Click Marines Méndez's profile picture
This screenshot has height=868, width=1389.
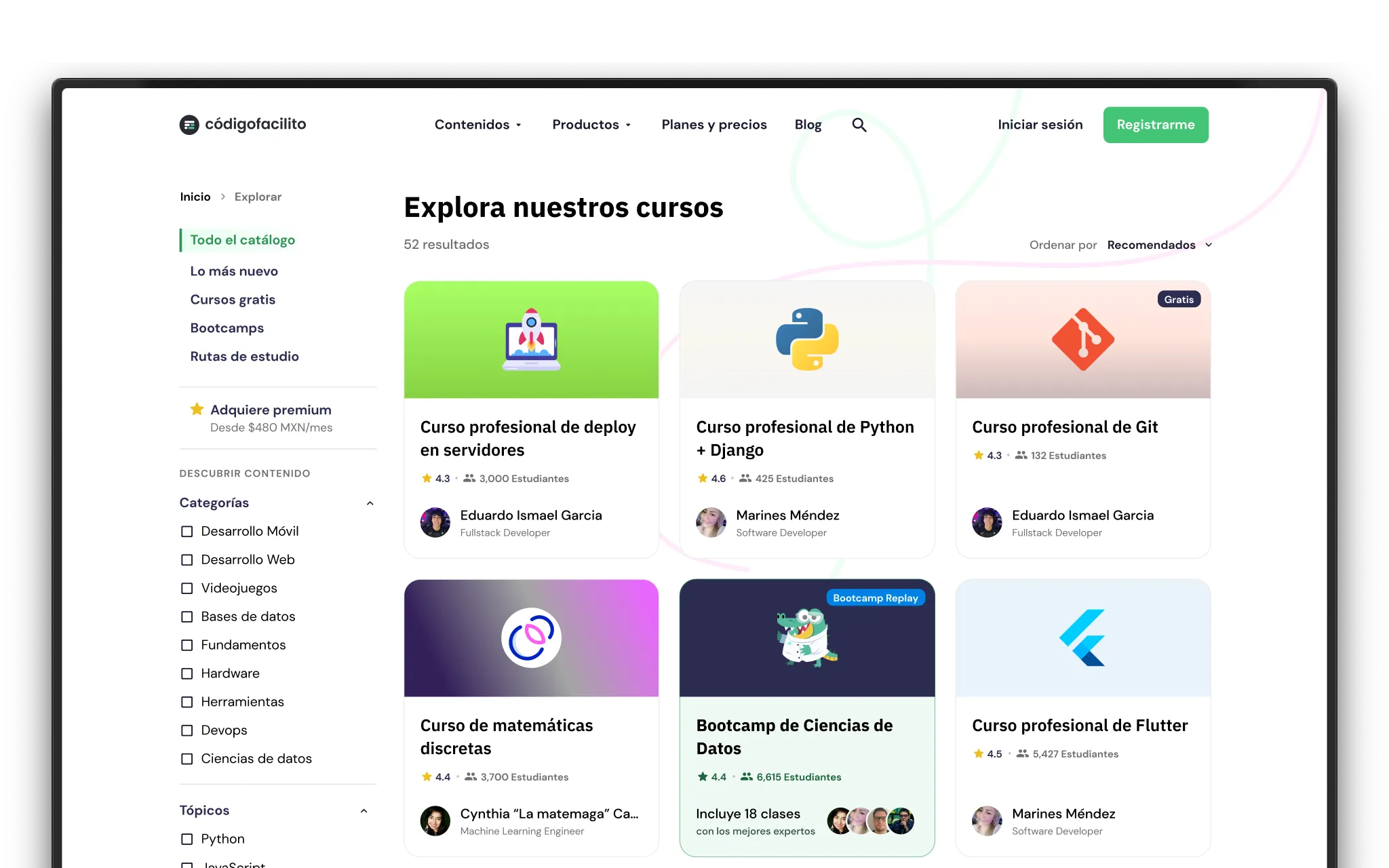711,522
